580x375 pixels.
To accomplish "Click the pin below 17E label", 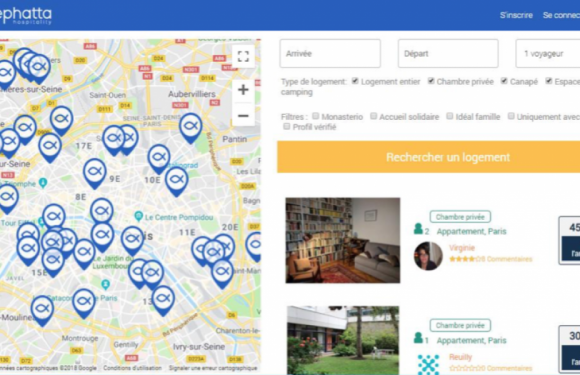I will click(95, 173).
